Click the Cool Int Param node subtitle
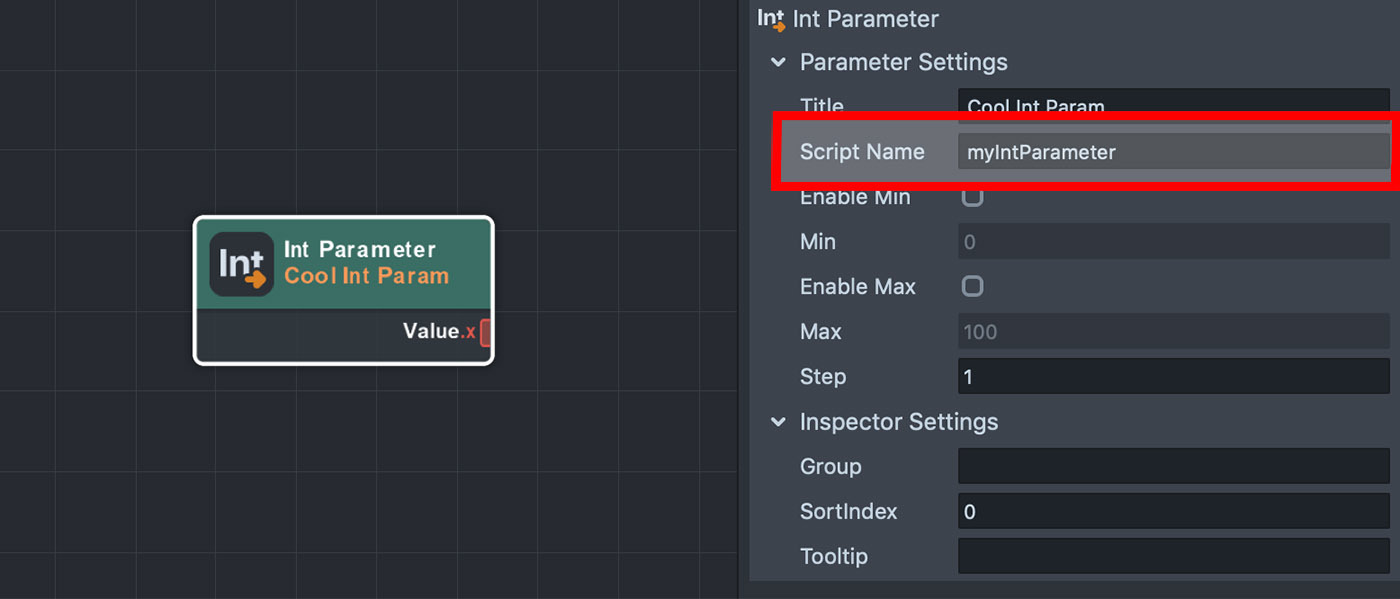The image size is (1400, 599). click(x=366, y=276)
